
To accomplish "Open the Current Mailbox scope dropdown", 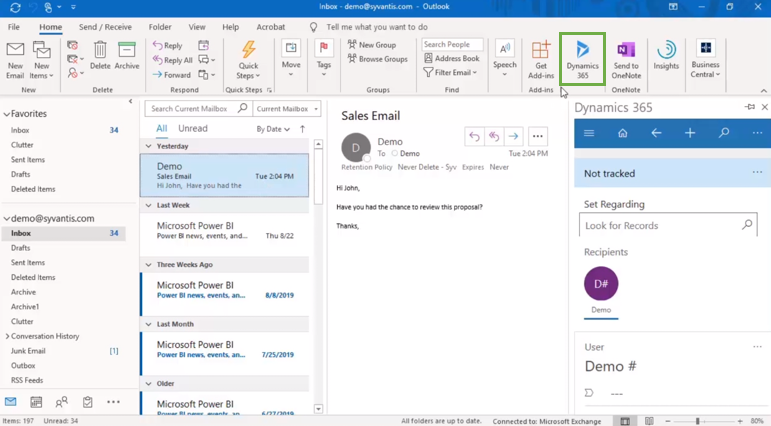I will [287, 109].
